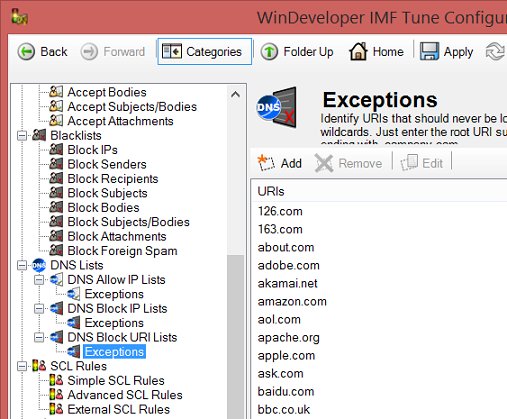Select apple.com in URI list

286,356
